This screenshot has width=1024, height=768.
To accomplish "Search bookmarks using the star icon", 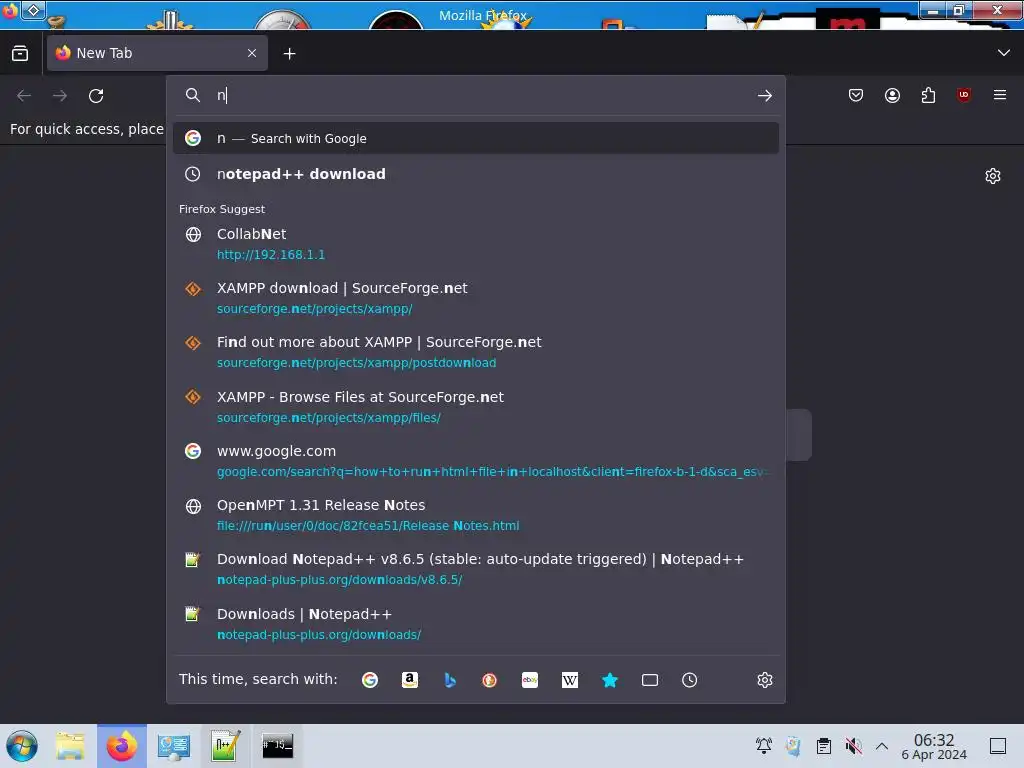I will [x=609, y=680].
